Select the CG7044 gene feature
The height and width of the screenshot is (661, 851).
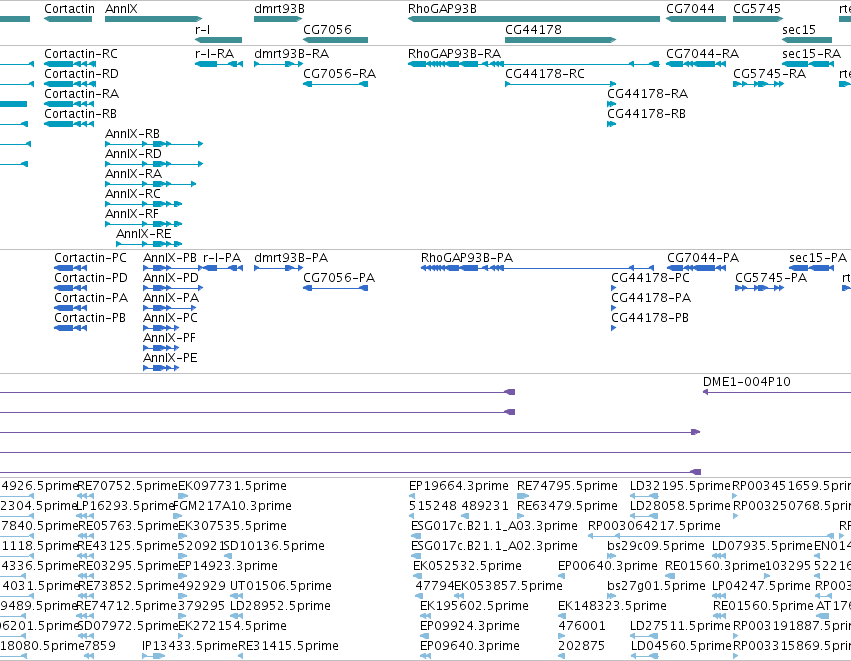tap(696, 19)
